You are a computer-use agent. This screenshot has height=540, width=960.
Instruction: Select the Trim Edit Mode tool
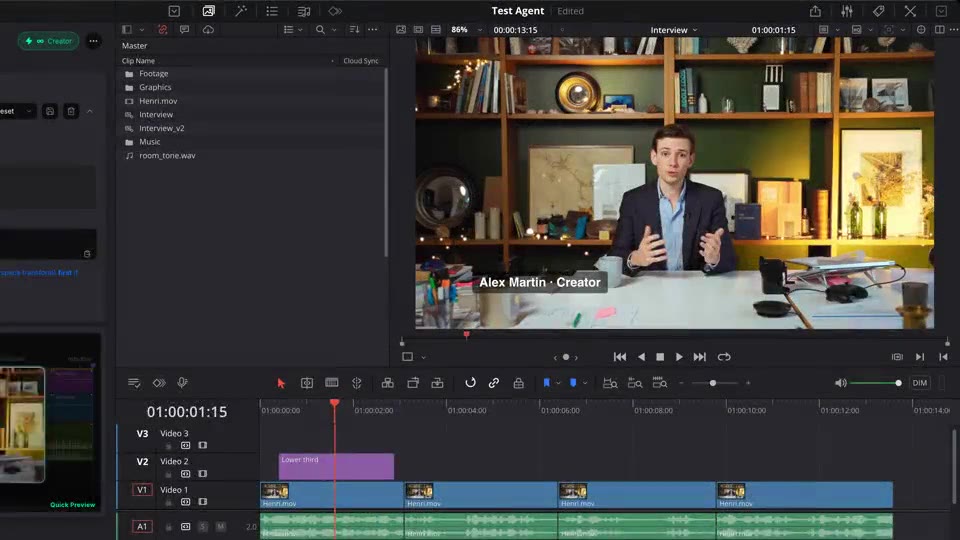click(307, 383)
